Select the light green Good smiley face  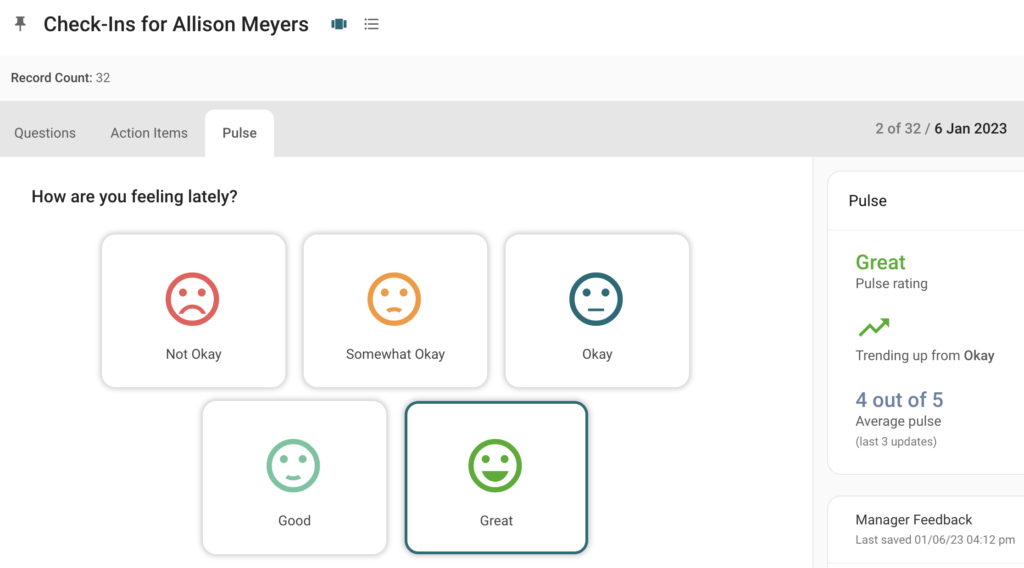(293, 465)
